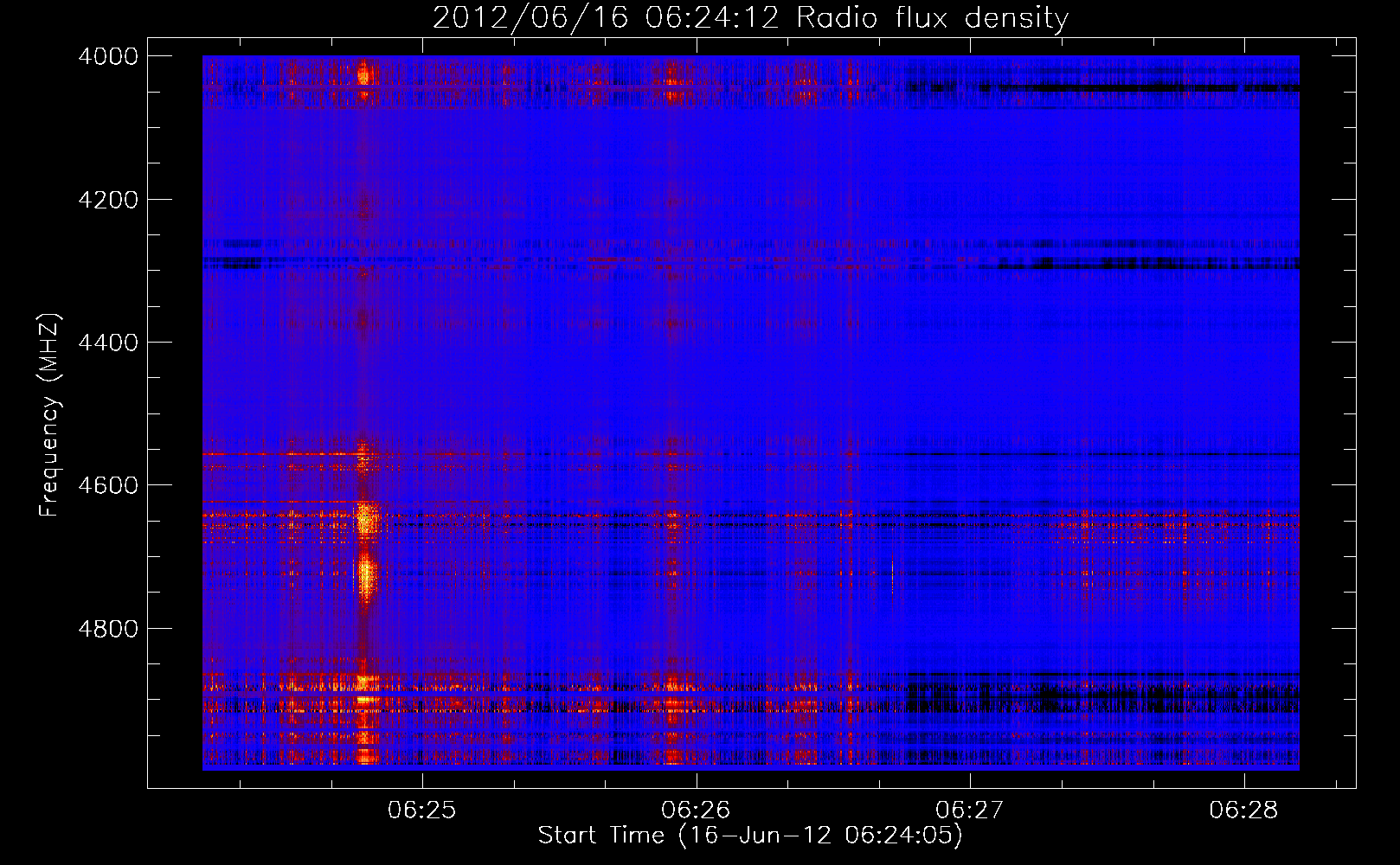Screen dimensions: 1400x865
Task: Click the 'Frequency (MHZ)' axis title
Action: [x=50, y=415]
